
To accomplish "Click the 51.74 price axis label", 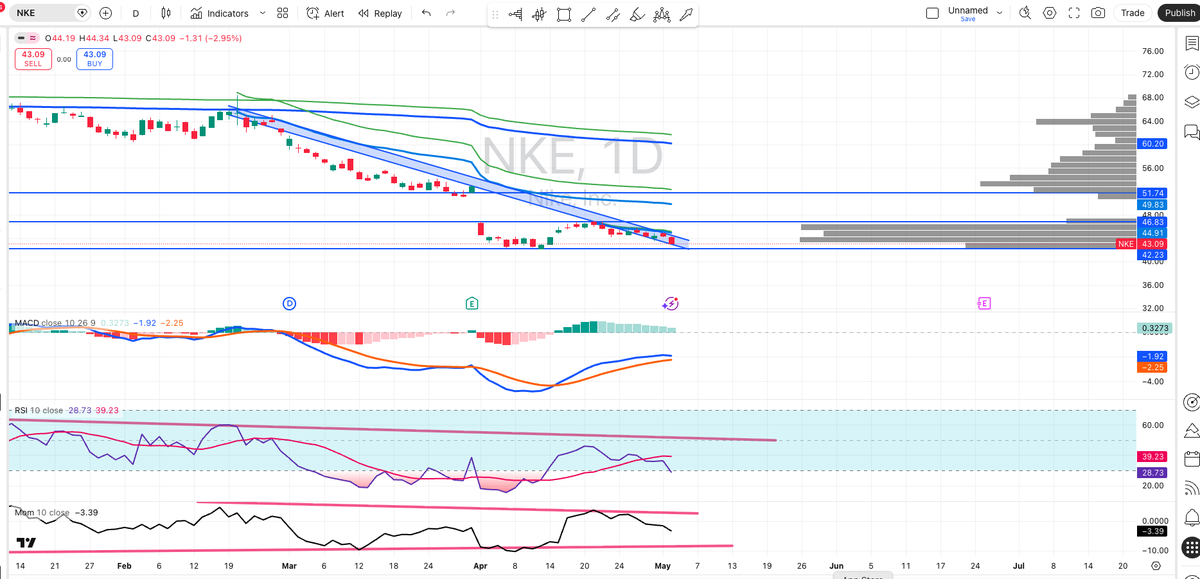I will 1153,192.
